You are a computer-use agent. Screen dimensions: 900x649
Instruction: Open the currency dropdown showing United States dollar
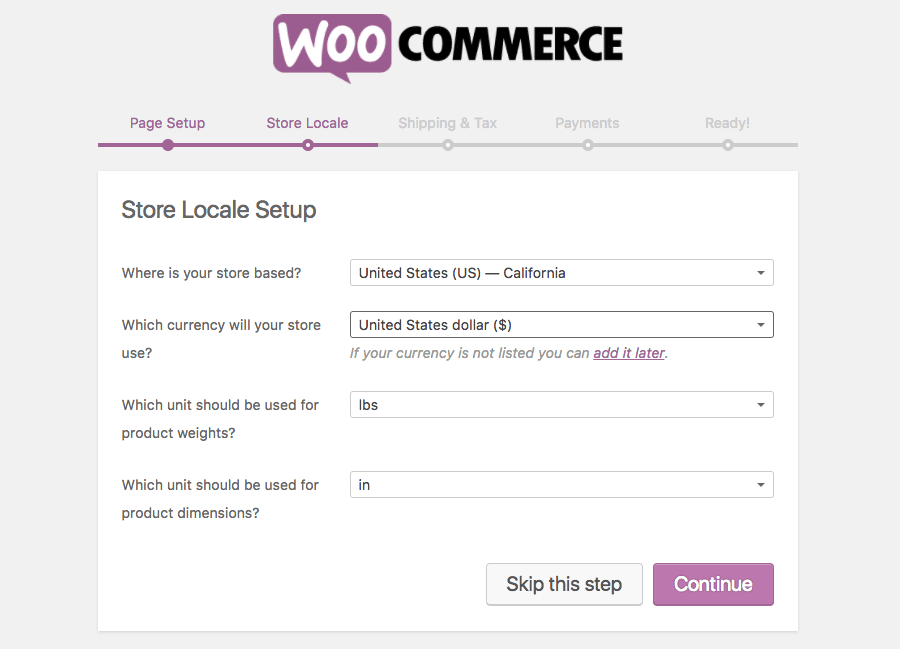click(x=561, y=325)
